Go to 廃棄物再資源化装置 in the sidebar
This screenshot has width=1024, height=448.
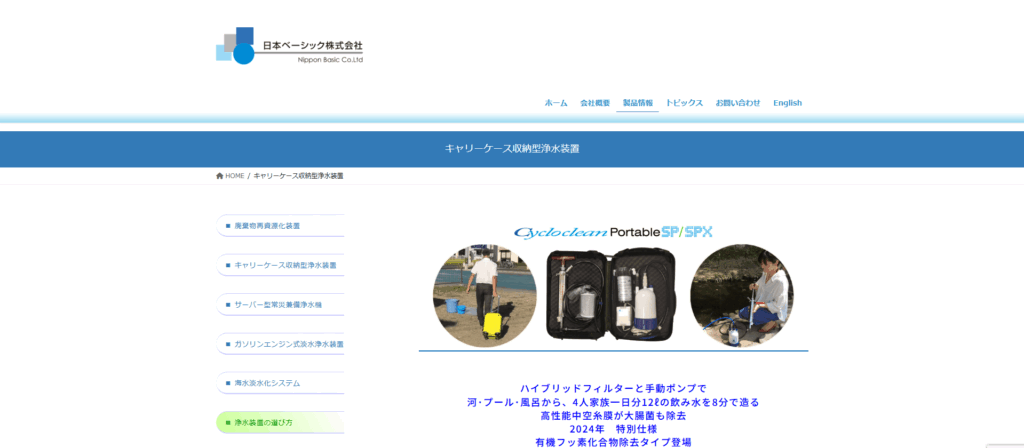(x=280, y=225)
